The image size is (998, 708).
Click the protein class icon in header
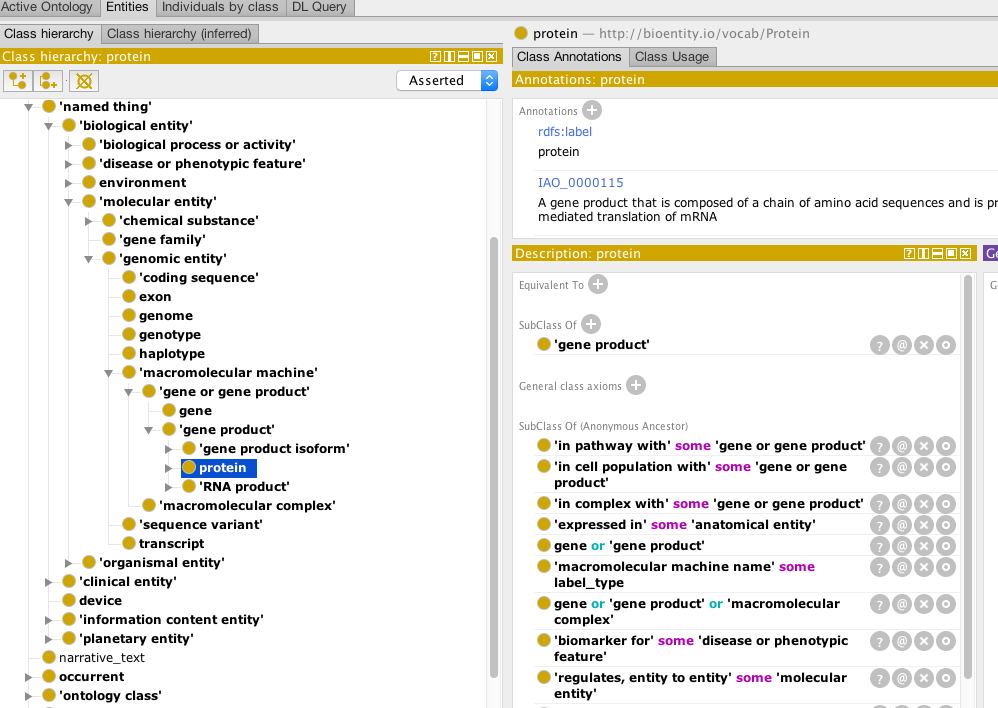521,33
